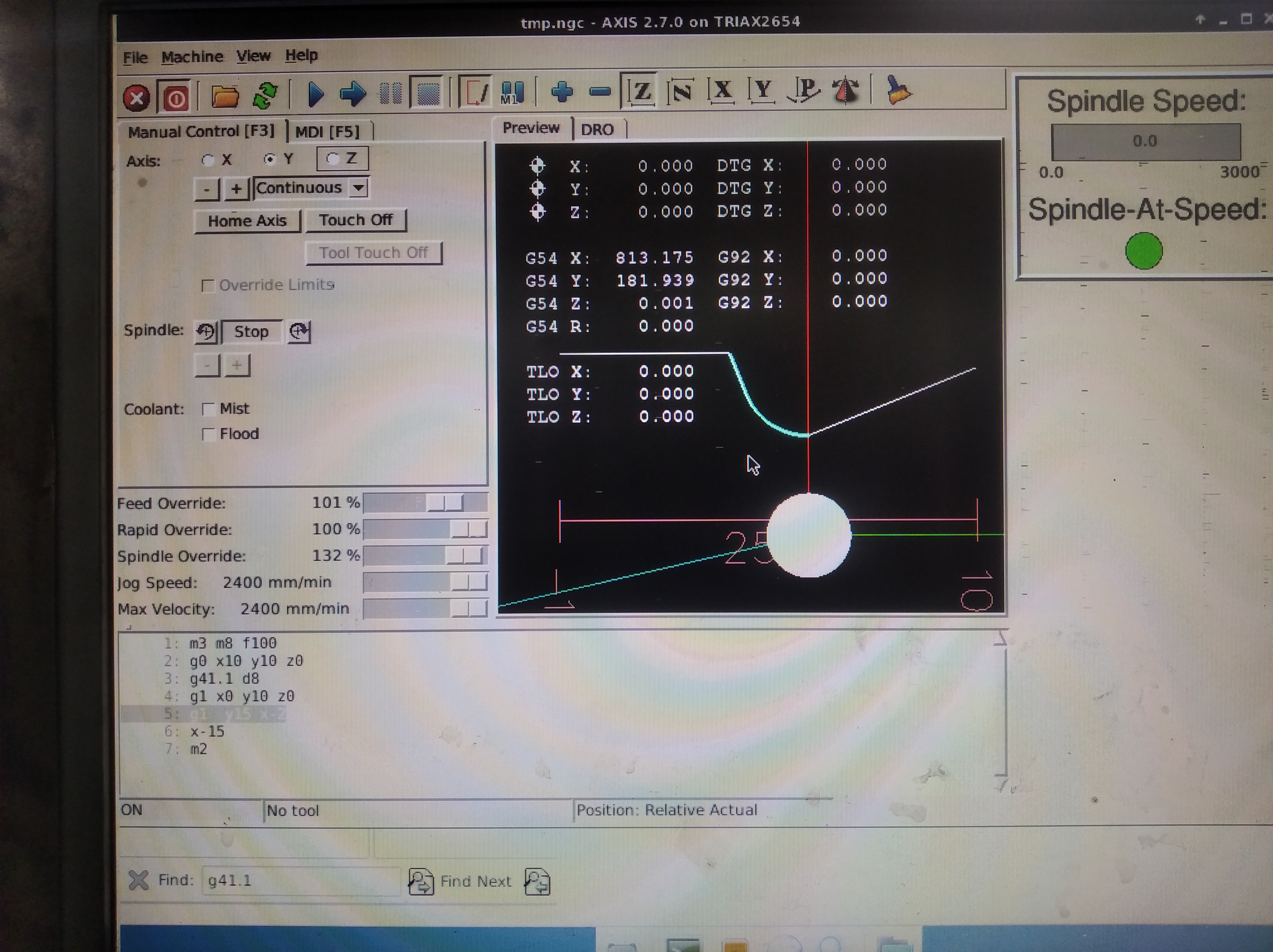The image size is (1273, 952).
Task: Zoom in with the plus toolbar icon
Action: 562,91
